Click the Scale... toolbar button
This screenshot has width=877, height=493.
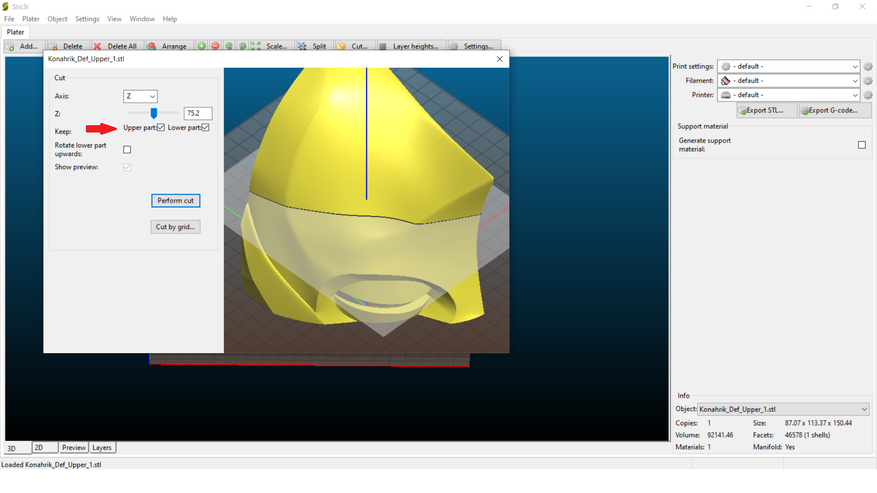(x=271, y=46)
